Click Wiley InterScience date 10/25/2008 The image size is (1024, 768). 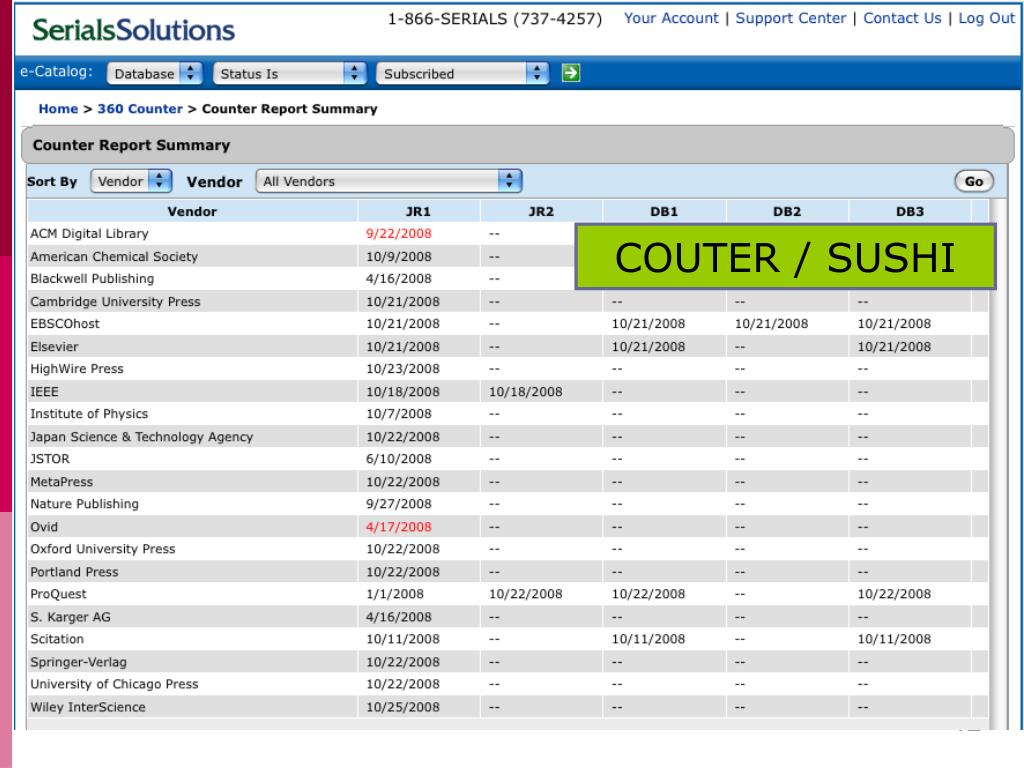[402, 707]
